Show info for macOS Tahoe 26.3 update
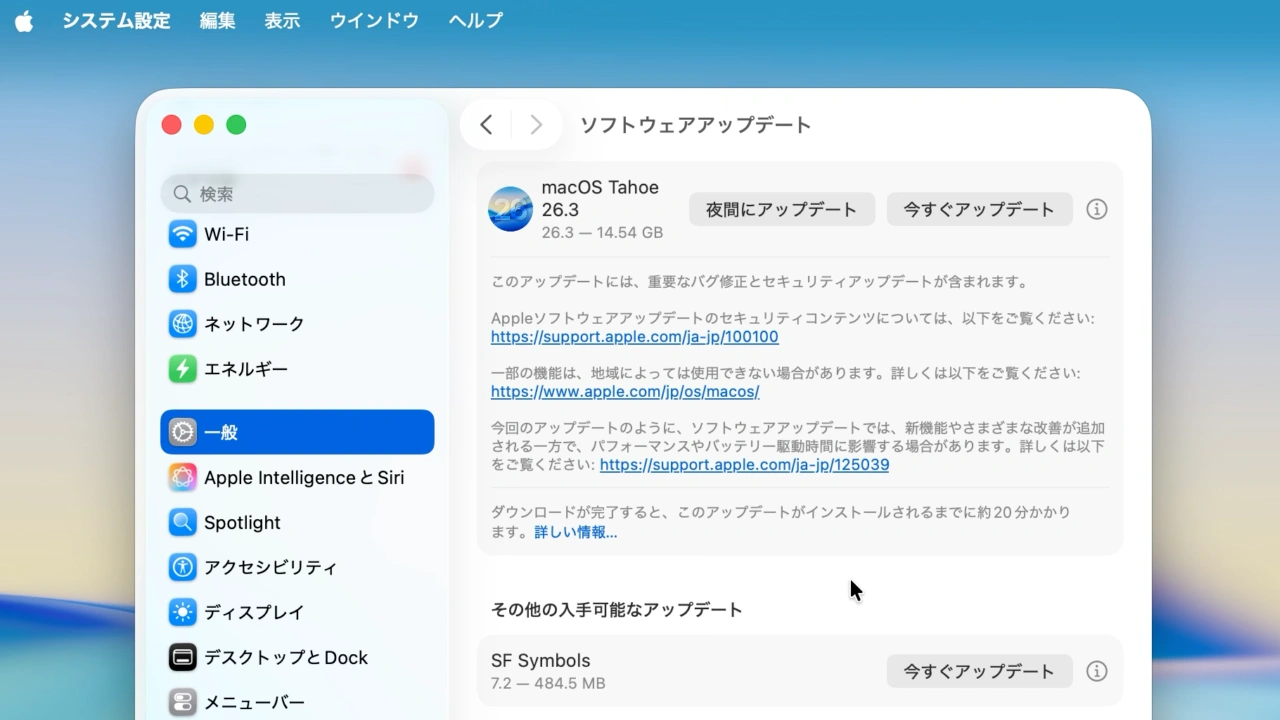This screenshot has height=720, width=1280. [x=1097, y=209]
